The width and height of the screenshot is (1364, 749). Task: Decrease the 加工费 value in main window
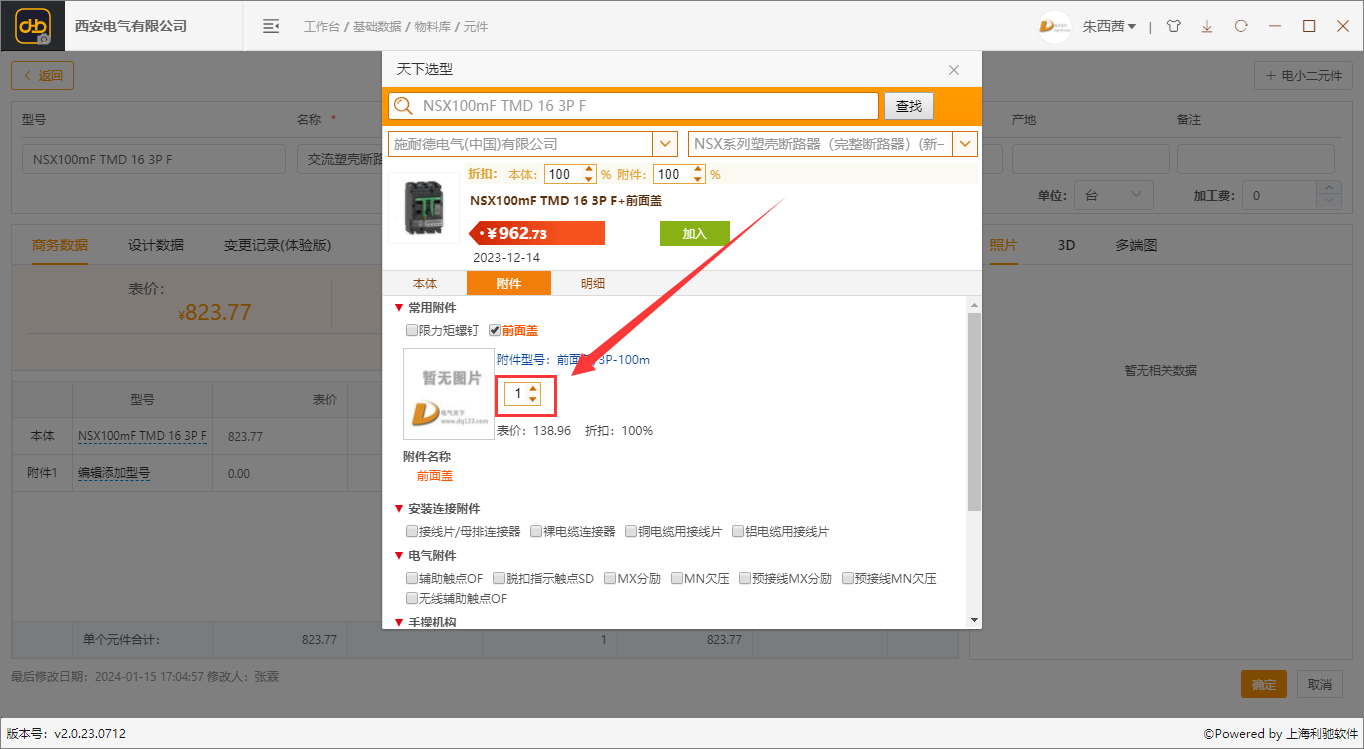coord(1328,203)
